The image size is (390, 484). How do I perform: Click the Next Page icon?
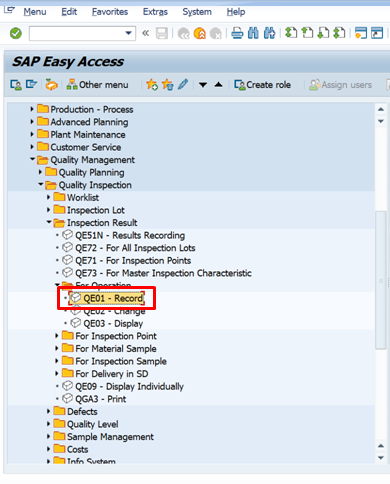click(323, 33)
